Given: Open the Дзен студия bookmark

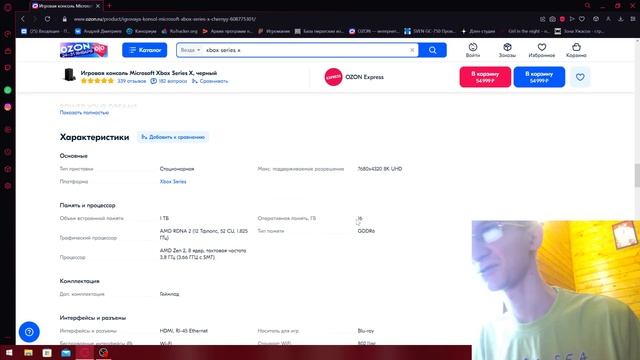Looking at the screenshot, I should [478, 31].
